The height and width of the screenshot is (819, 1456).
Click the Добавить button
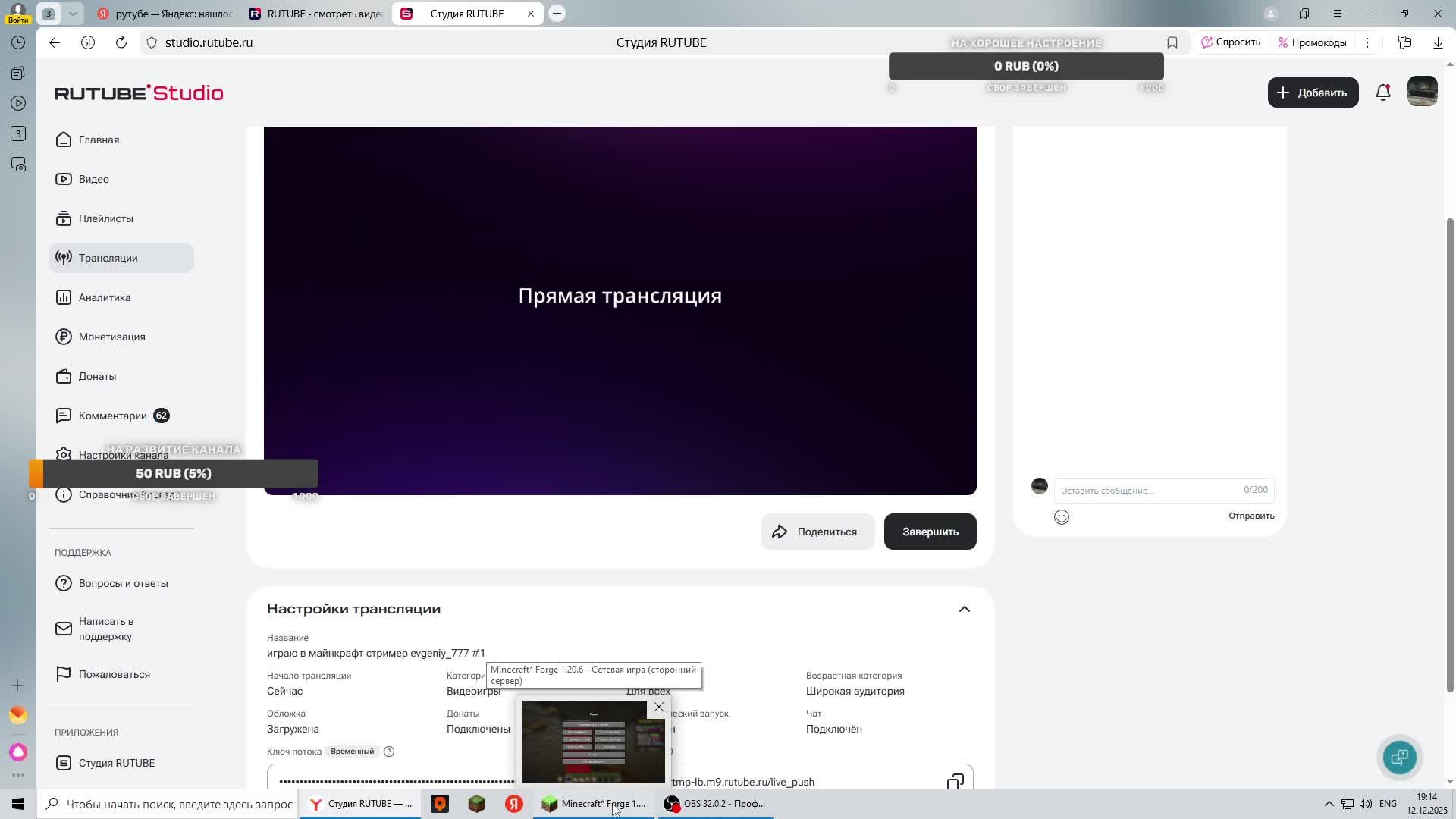[x=1313, y=93]
